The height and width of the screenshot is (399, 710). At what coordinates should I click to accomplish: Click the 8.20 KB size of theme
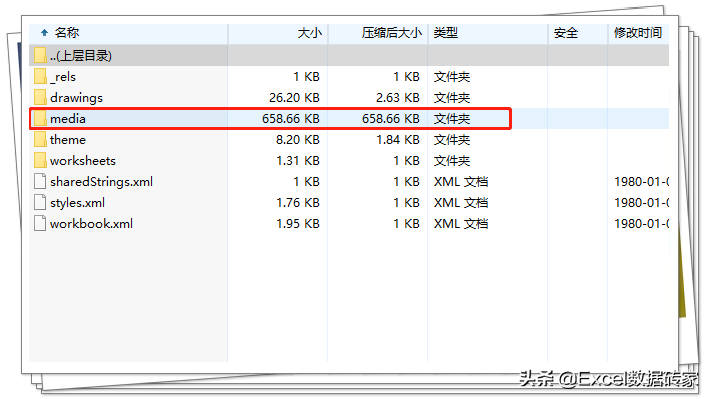[x=298, y=139]
